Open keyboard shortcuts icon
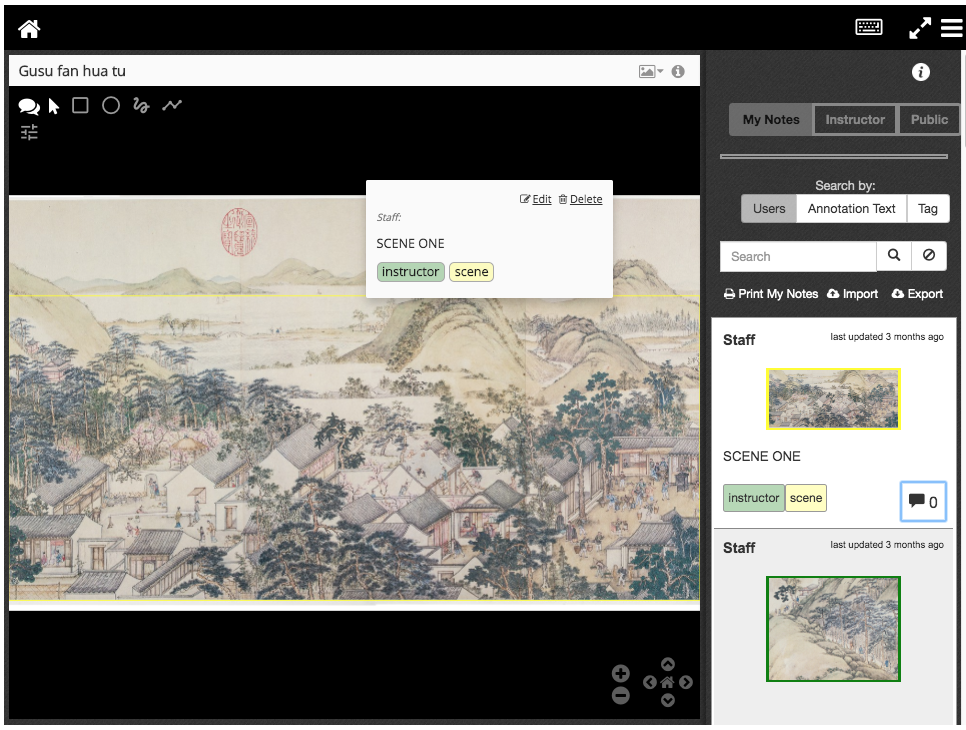 point(869,27)
